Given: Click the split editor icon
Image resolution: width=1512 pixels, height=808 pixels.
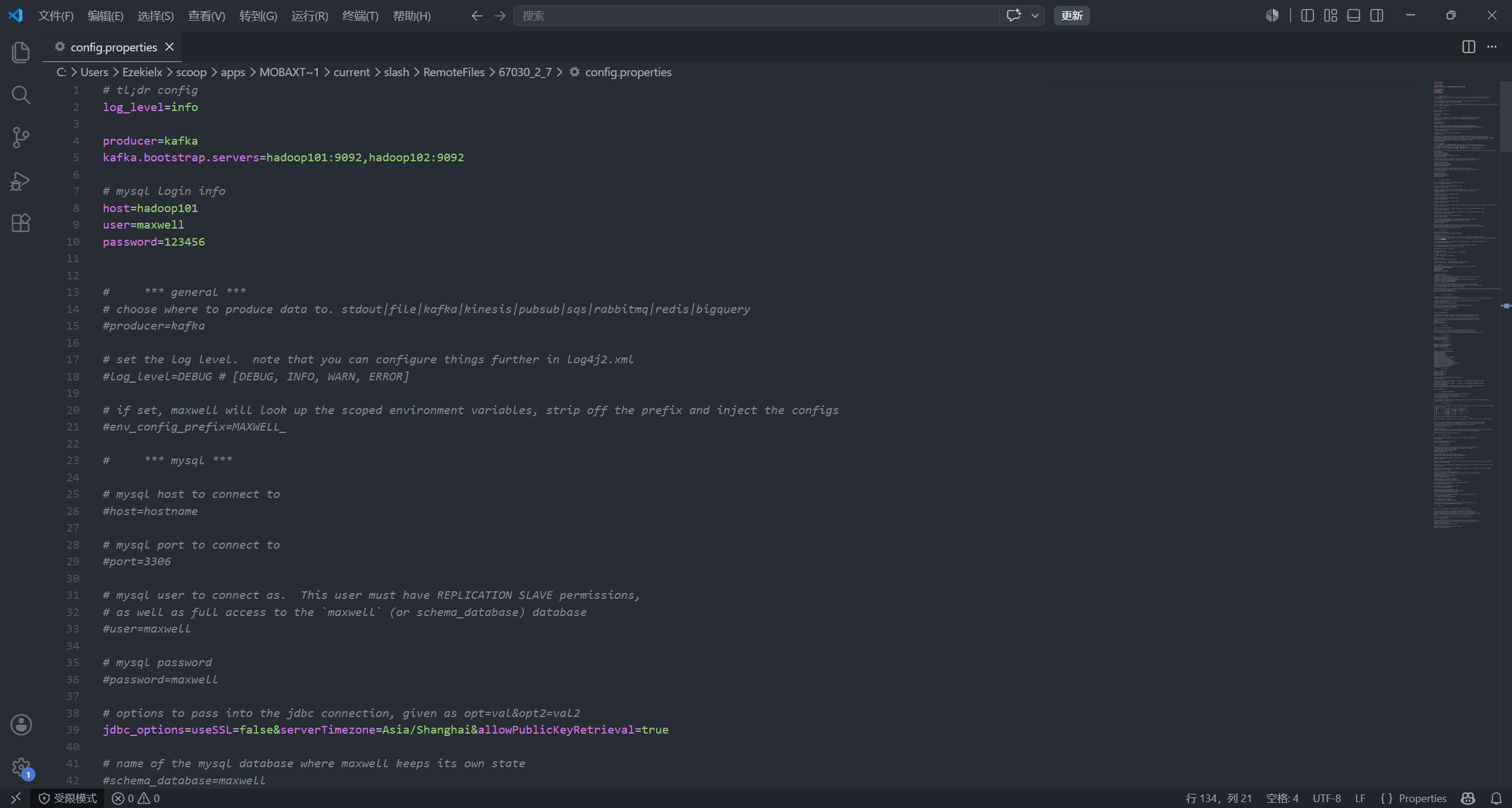Looking at the screenshot, I should click(1469, 47).
